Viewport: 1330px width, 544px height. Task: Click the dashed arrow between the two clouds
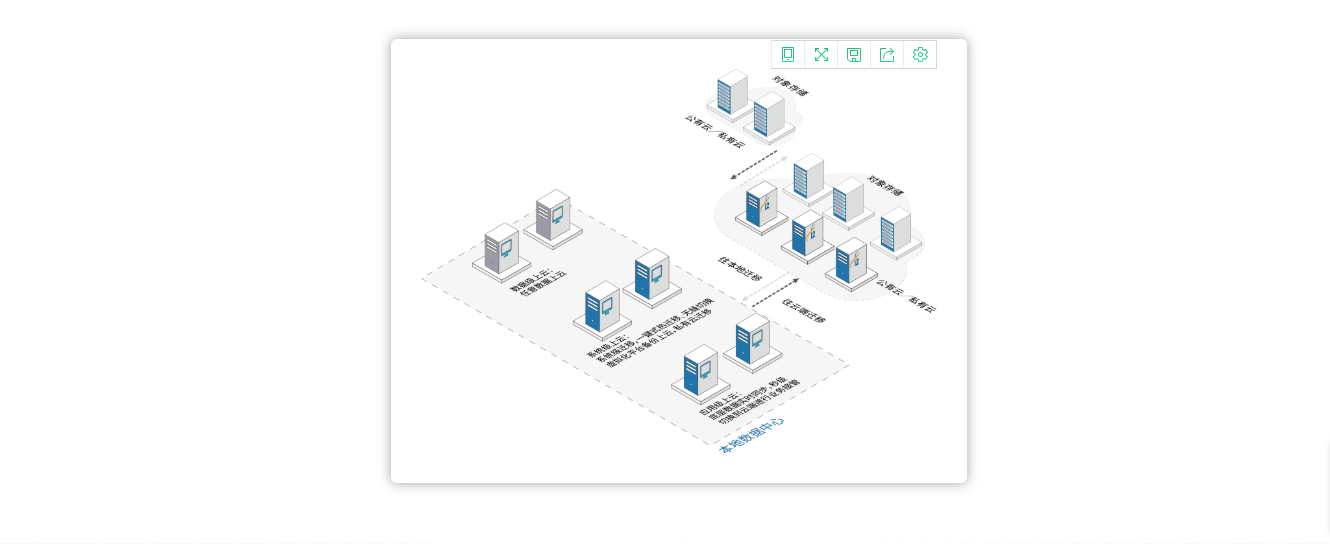pos(754,165)
